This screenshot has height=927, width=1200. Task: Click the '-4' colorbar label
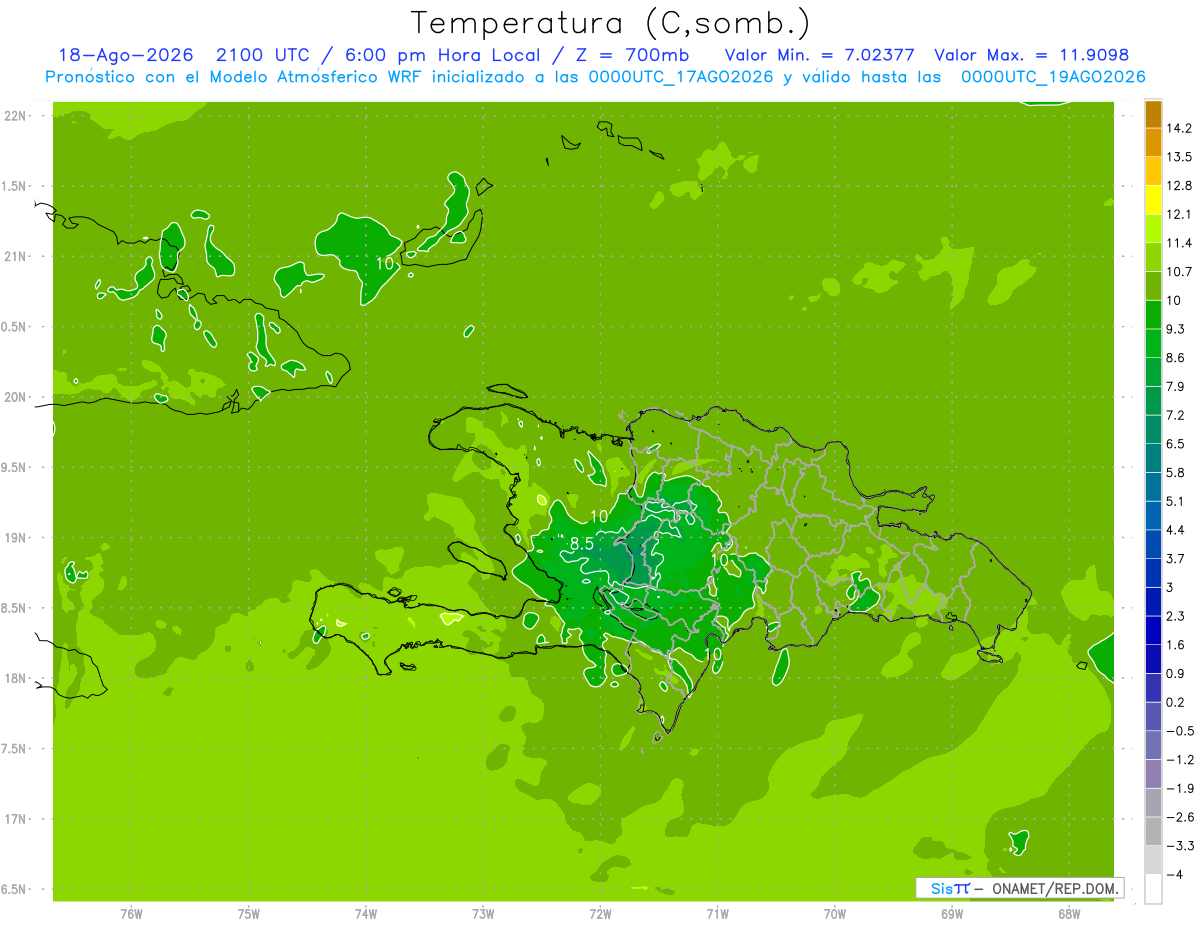(1174, 874)
